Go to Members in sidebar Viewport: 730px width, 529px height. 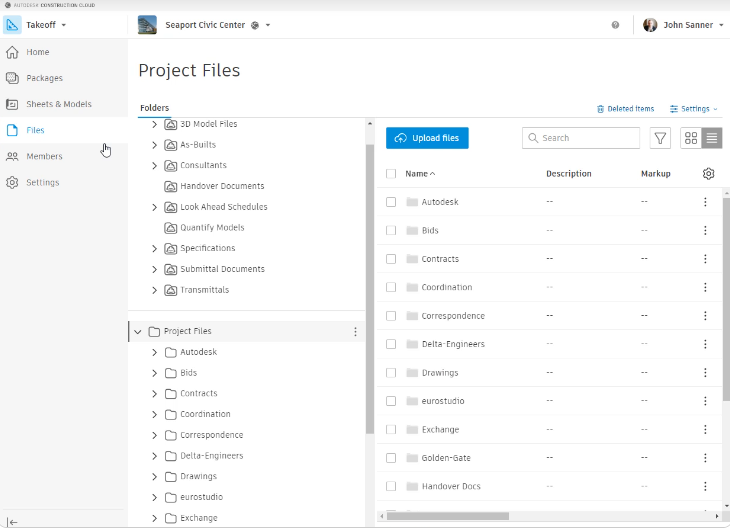(x=44, y=156)
